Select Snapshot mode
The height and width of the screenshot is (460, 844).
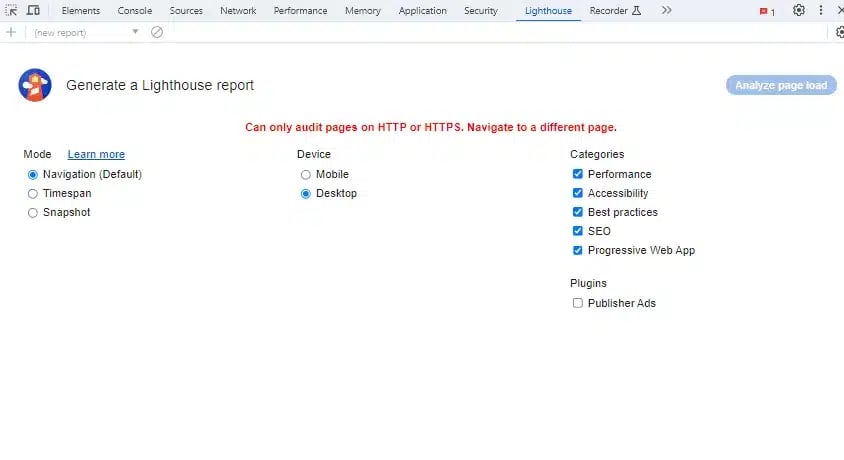33,213
